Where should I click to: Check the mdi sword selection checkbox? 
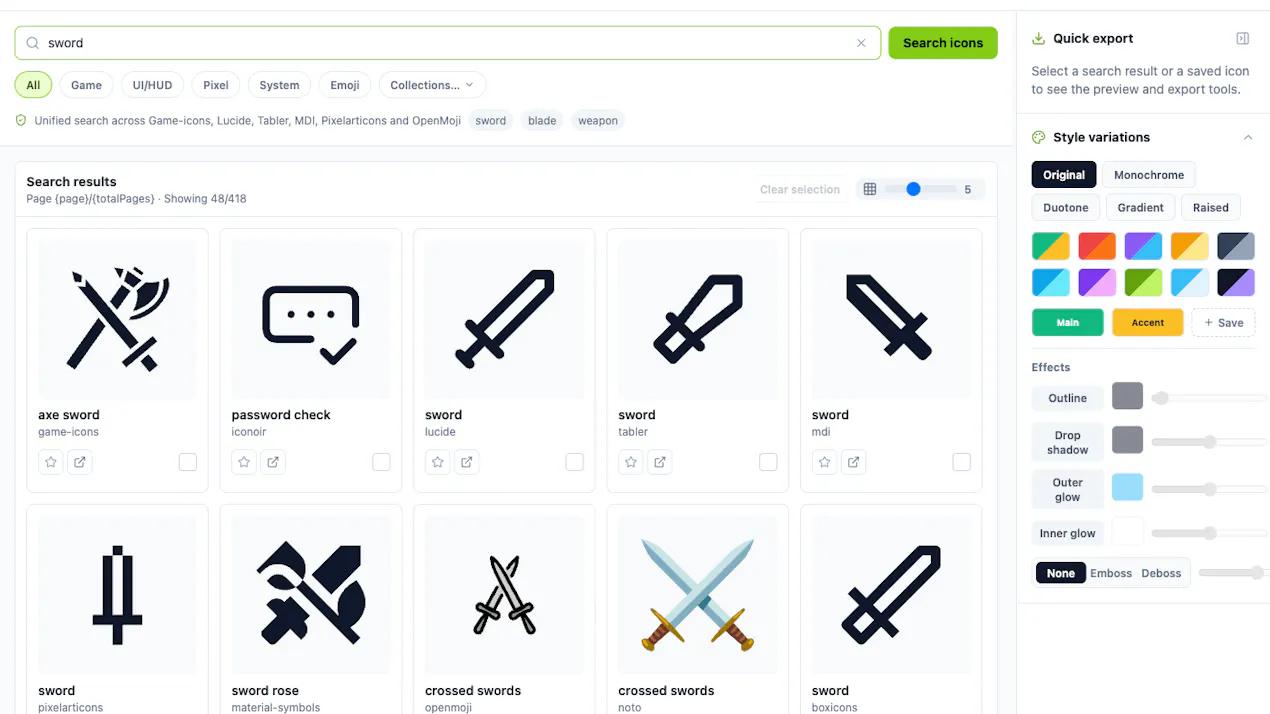(961, 462)
